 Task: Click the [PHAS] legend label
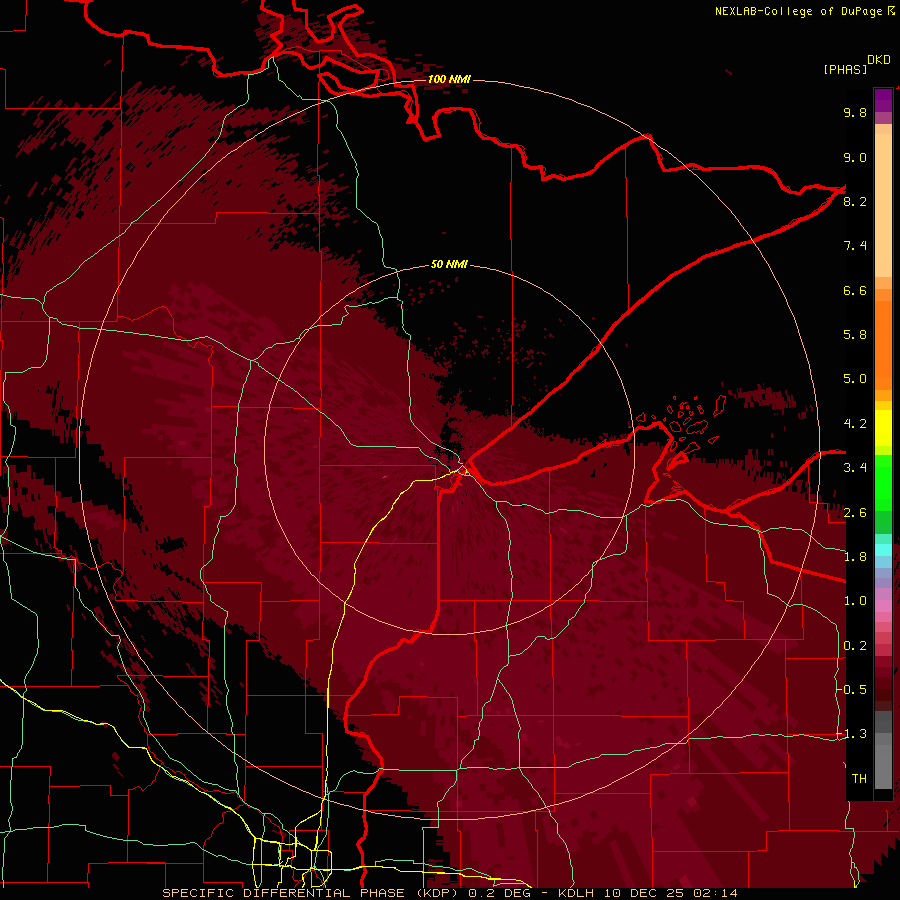(x=845, y=69)
